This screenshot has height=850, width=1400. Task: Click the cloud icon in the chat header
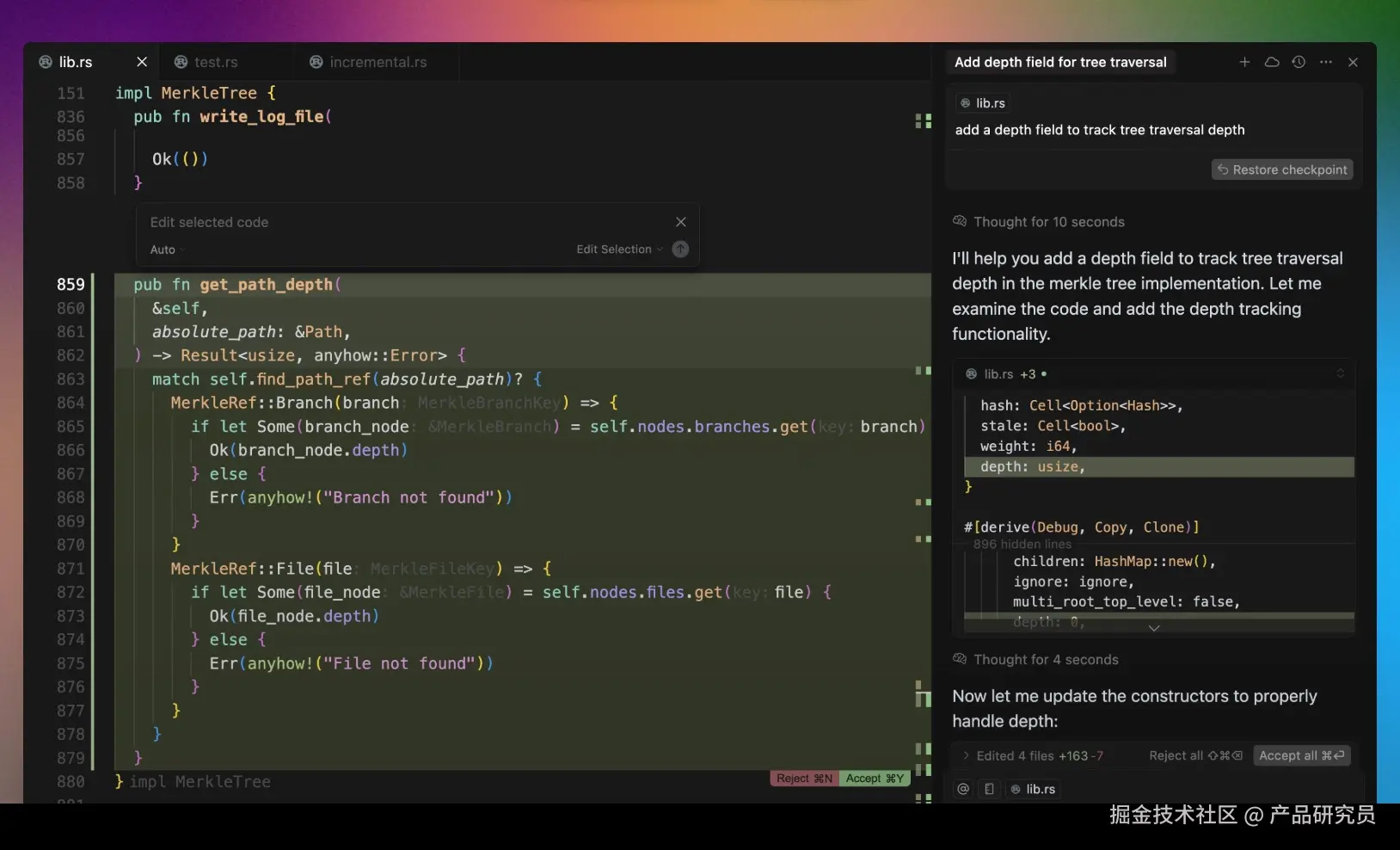click(x=1272, y=62)
